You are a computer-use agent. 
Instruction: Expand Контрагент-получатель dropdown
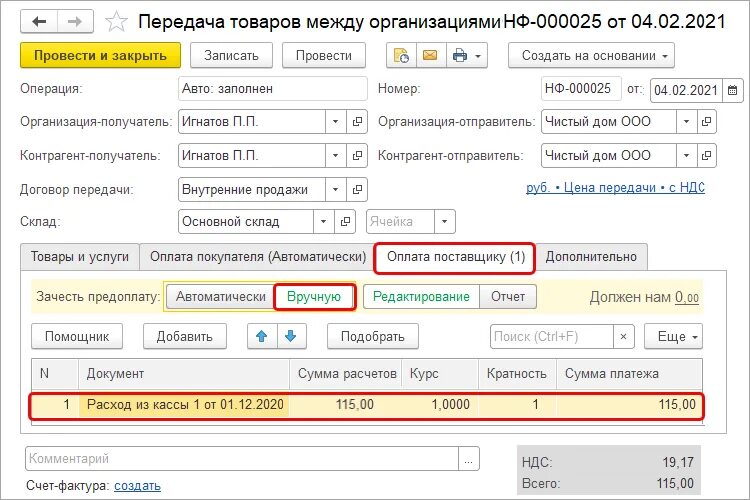pyautogui.click(x=335, y=156)
